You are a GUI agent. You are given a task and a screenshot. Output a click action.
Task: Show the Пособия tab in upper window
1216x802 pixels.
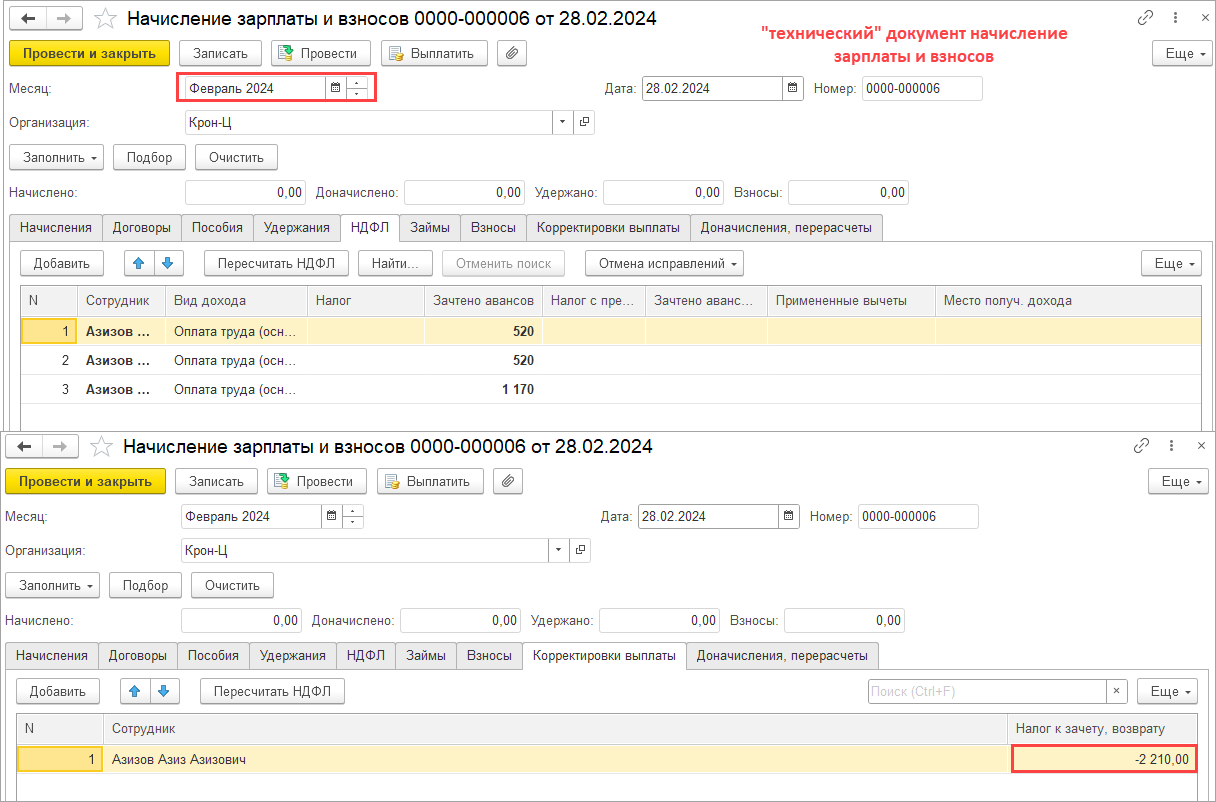[217, 227]
